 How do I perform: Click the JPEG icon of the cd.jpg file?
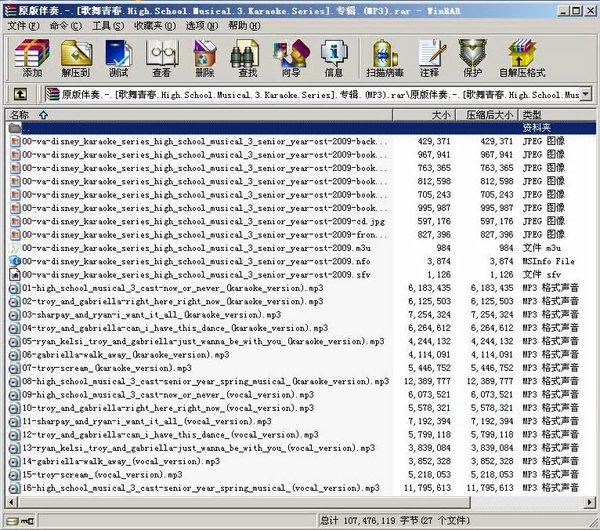pyautogui.click(x=15, y=221)
